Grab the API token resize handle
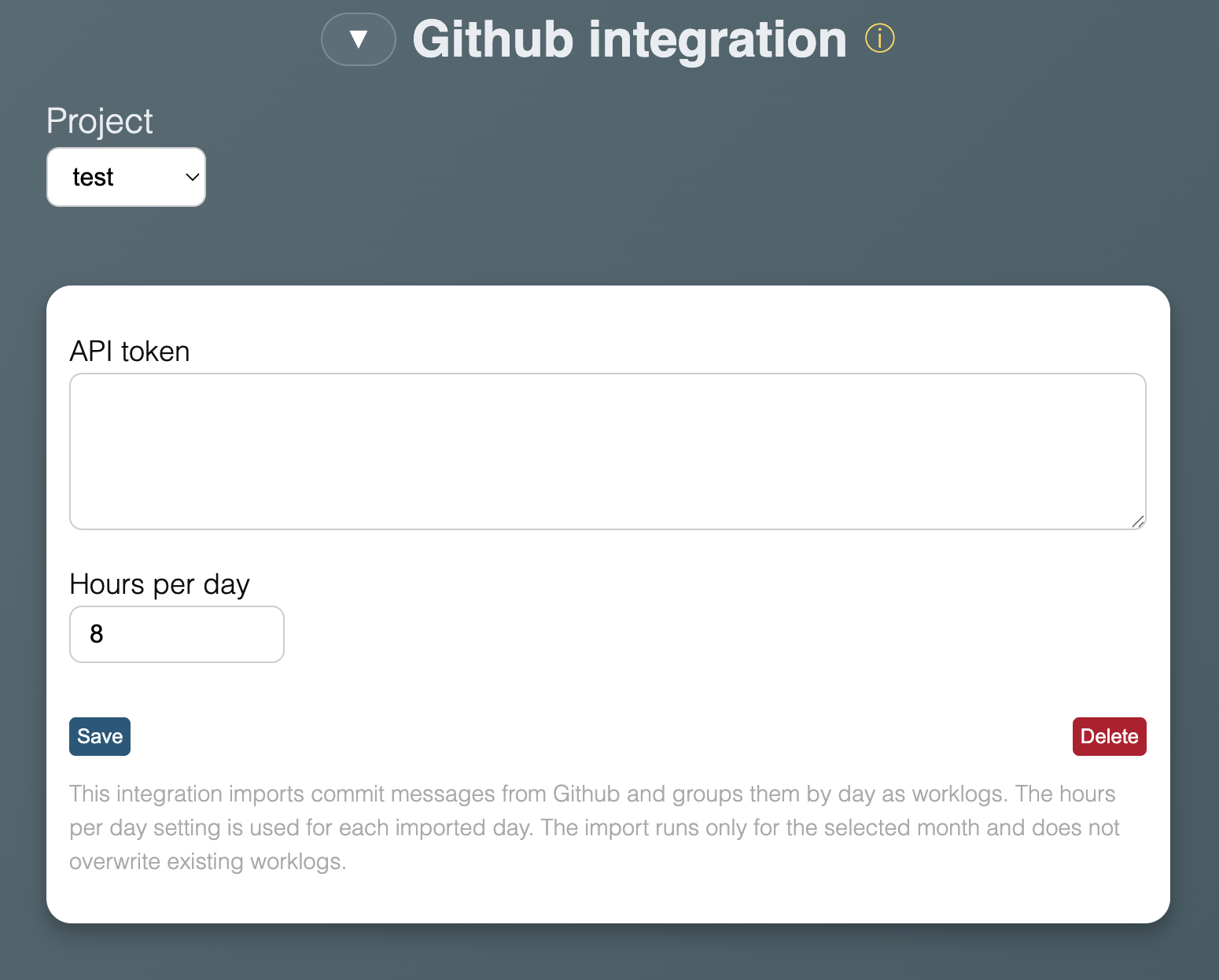Image resolution: width=1219 pixels, height=980 pixels. 1137,521
